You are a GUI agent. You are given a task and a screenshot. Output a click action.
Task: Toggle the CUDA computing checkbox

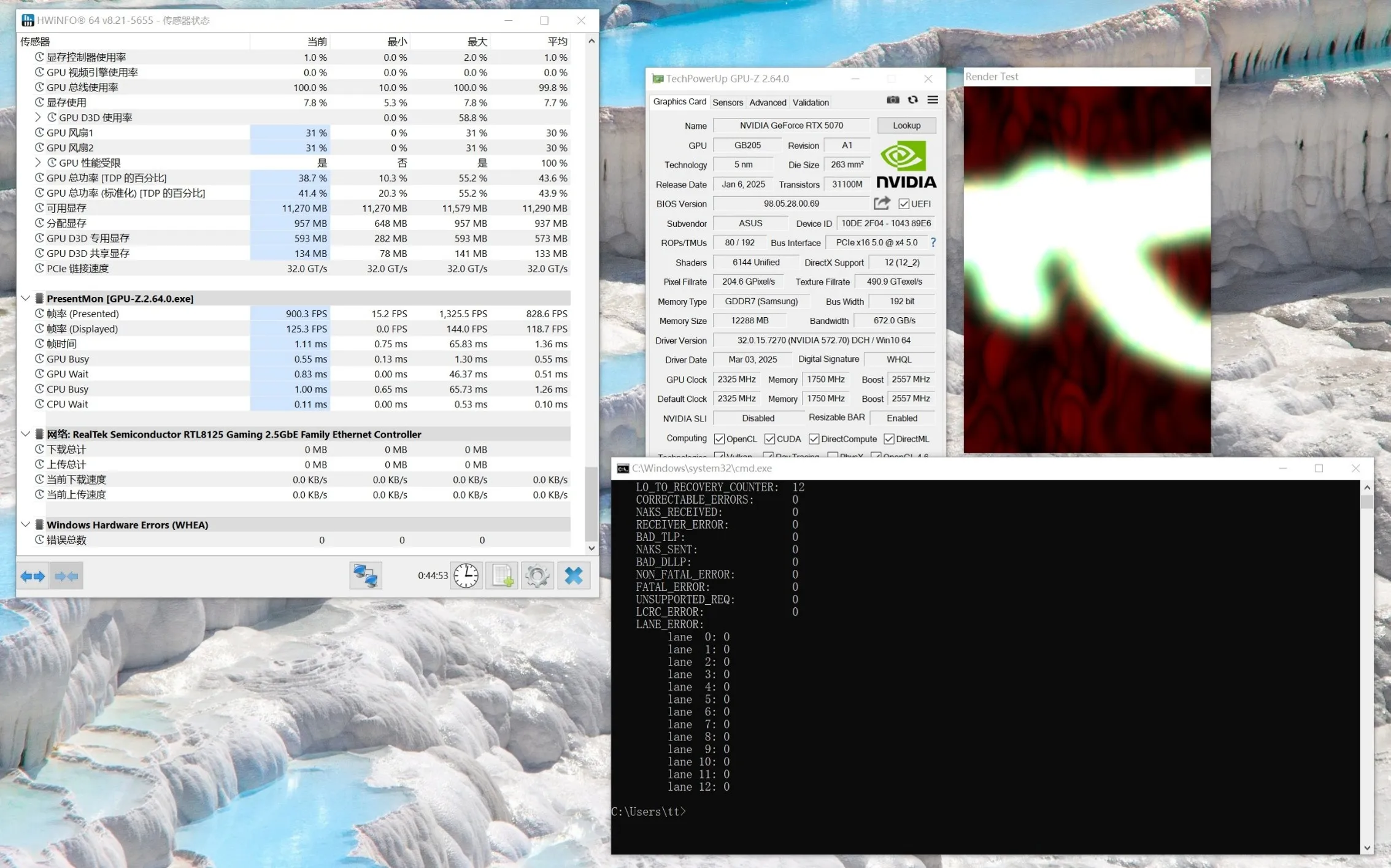coord(769,439)
